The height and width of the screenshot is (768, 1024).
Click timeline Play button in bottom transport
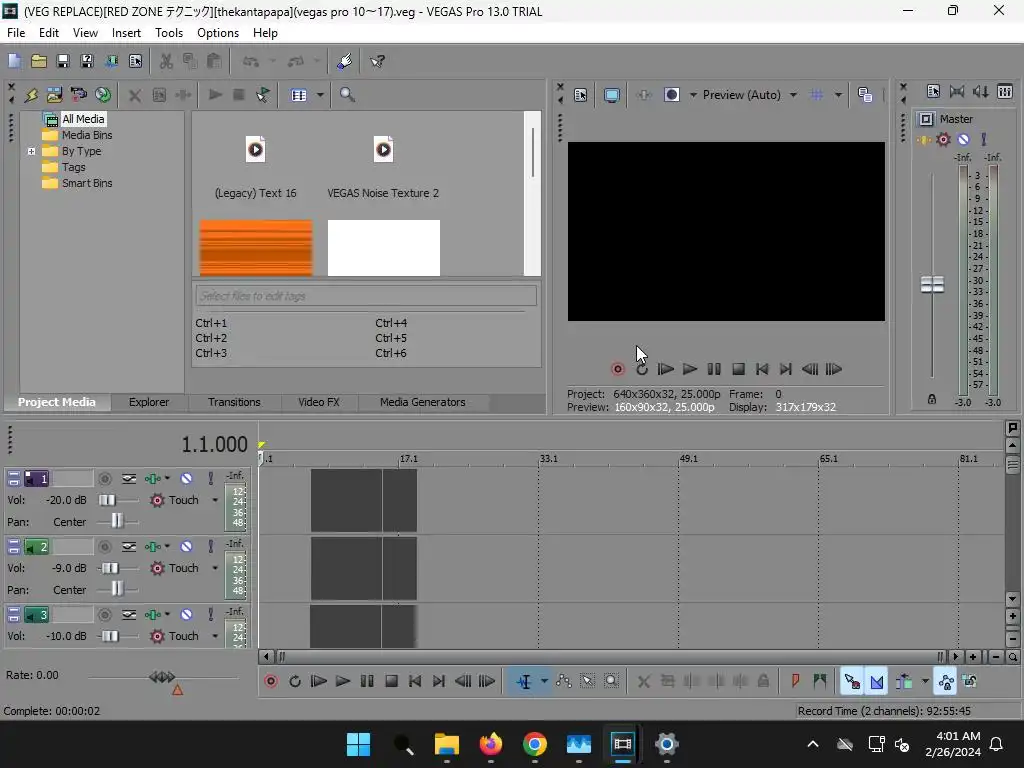click(343, 681)
